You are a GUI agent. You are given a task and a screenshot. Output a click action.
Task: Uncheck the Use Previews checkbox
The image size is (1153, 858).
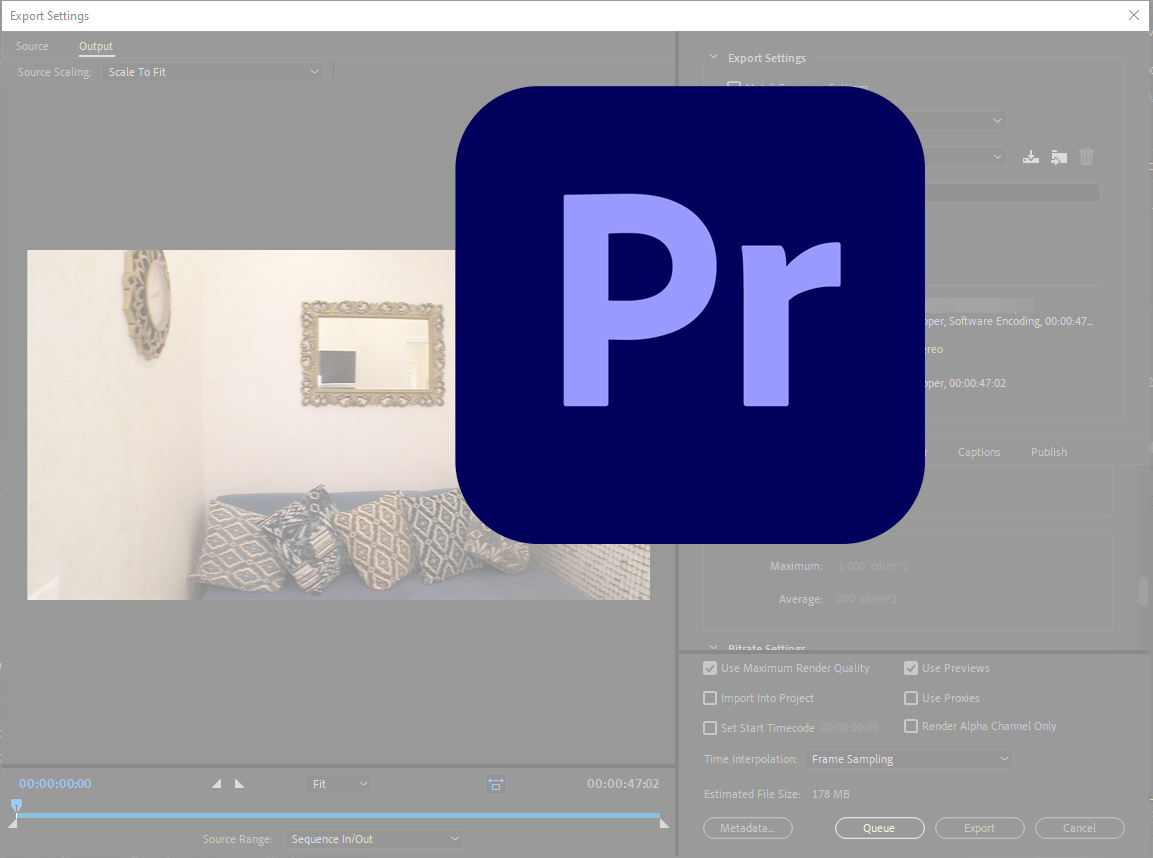(x=910, y=668)
